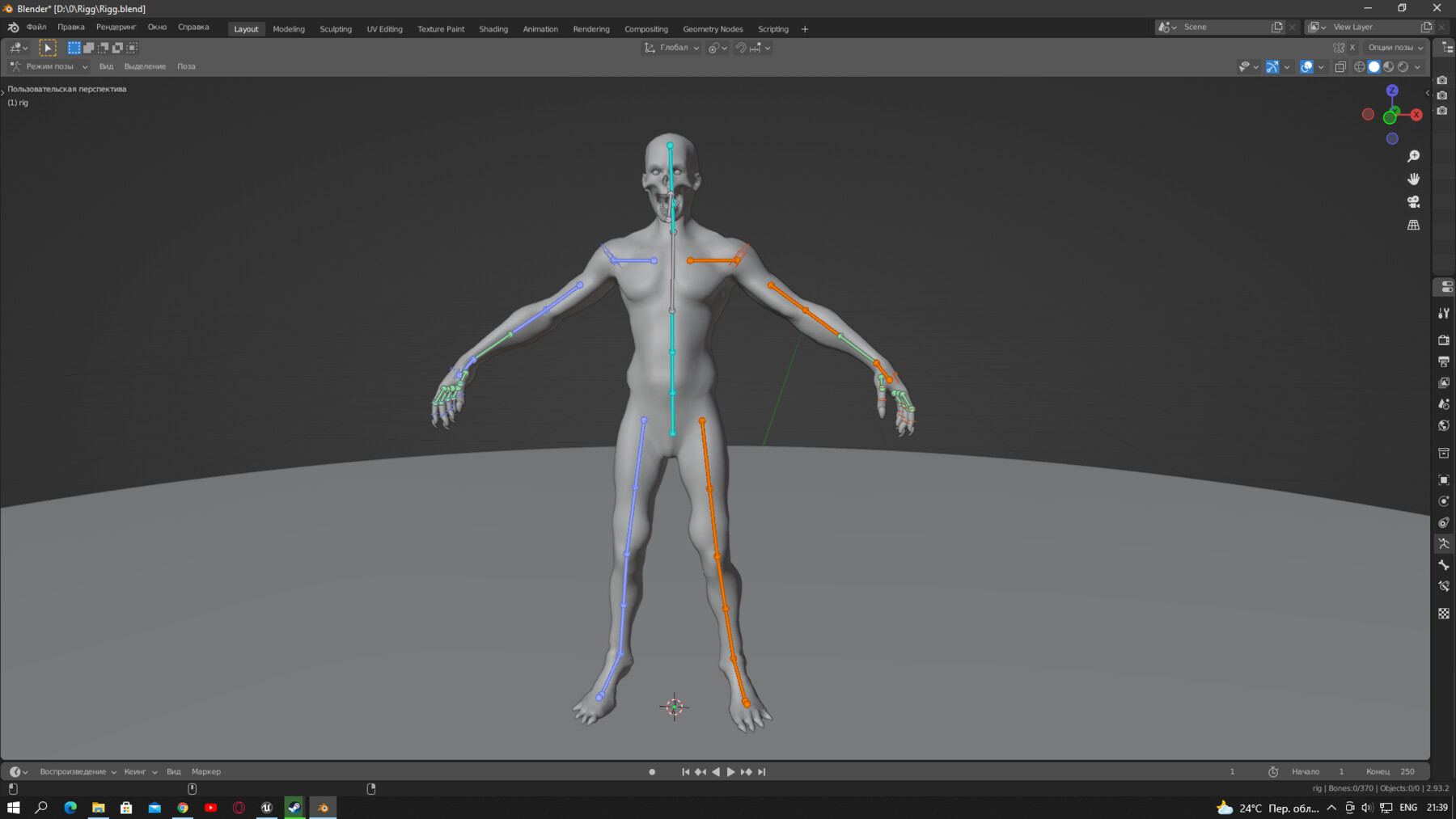
Task: Open Blender from the Windows taskbar
Action: [x=322, y=808]
